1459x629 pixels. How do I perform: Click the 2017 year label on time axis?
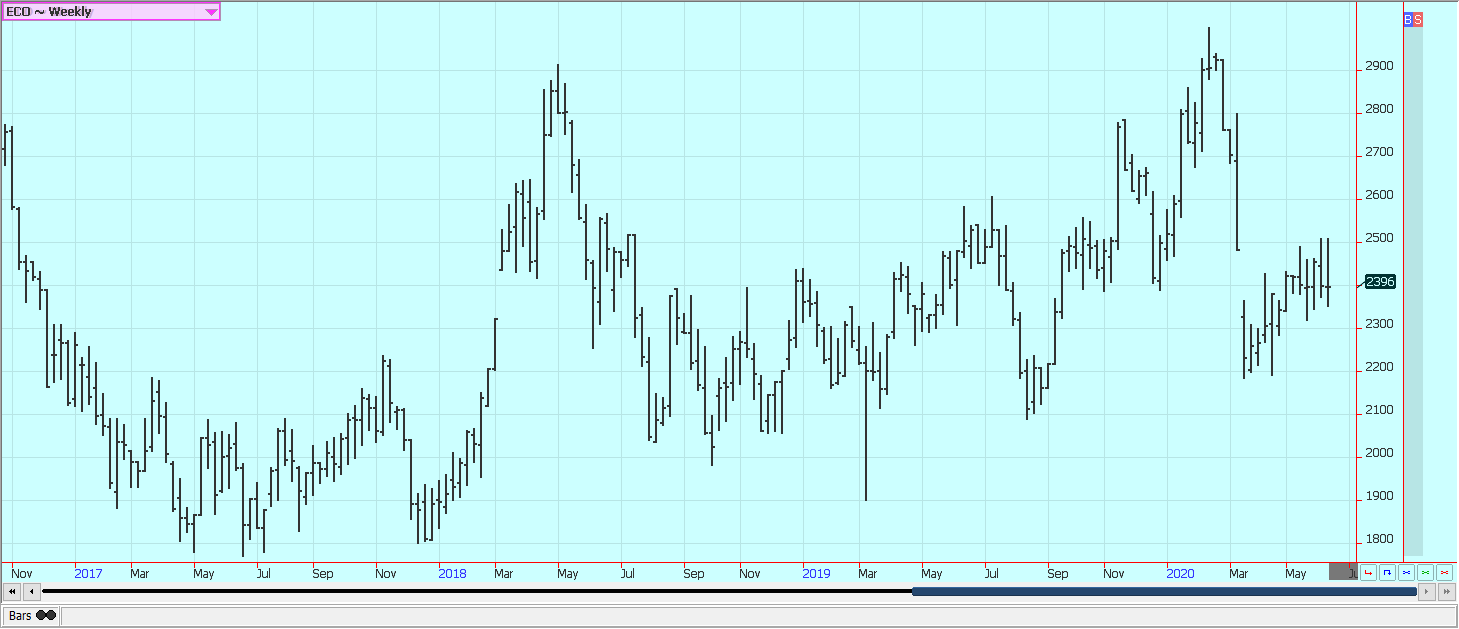88,574
